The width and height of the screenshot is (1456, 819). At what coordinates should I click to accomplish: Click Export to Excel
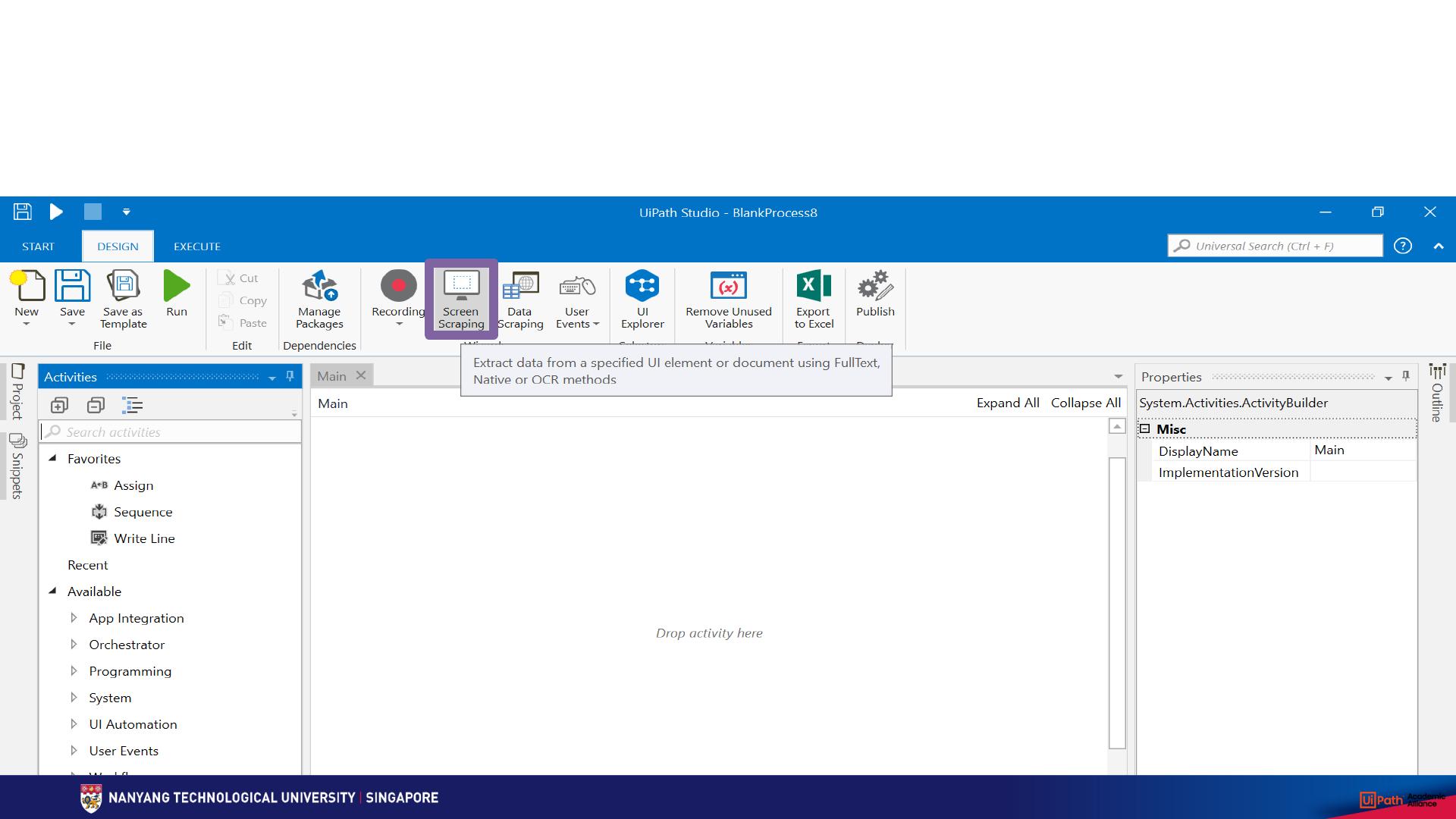coord(814,300)
